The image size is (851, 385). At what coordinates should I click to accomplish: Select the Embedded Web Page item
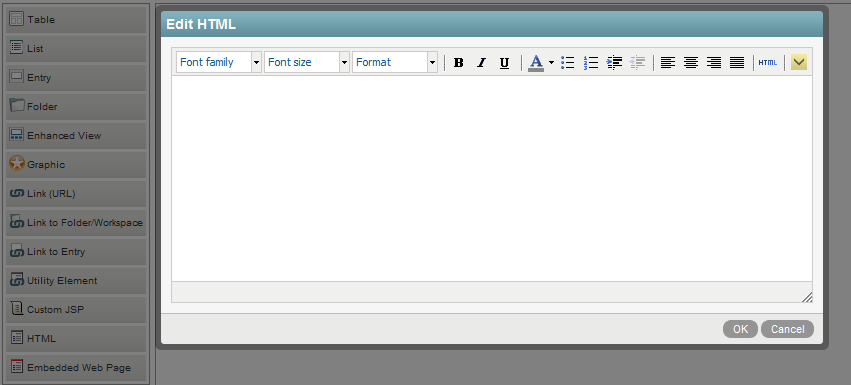coord(76,368)
